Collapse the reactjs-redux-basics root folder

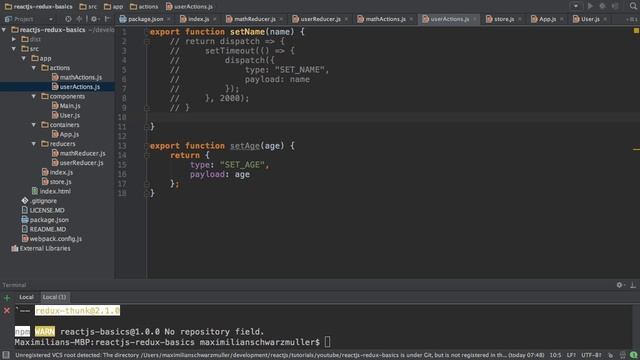click(4, 30)
